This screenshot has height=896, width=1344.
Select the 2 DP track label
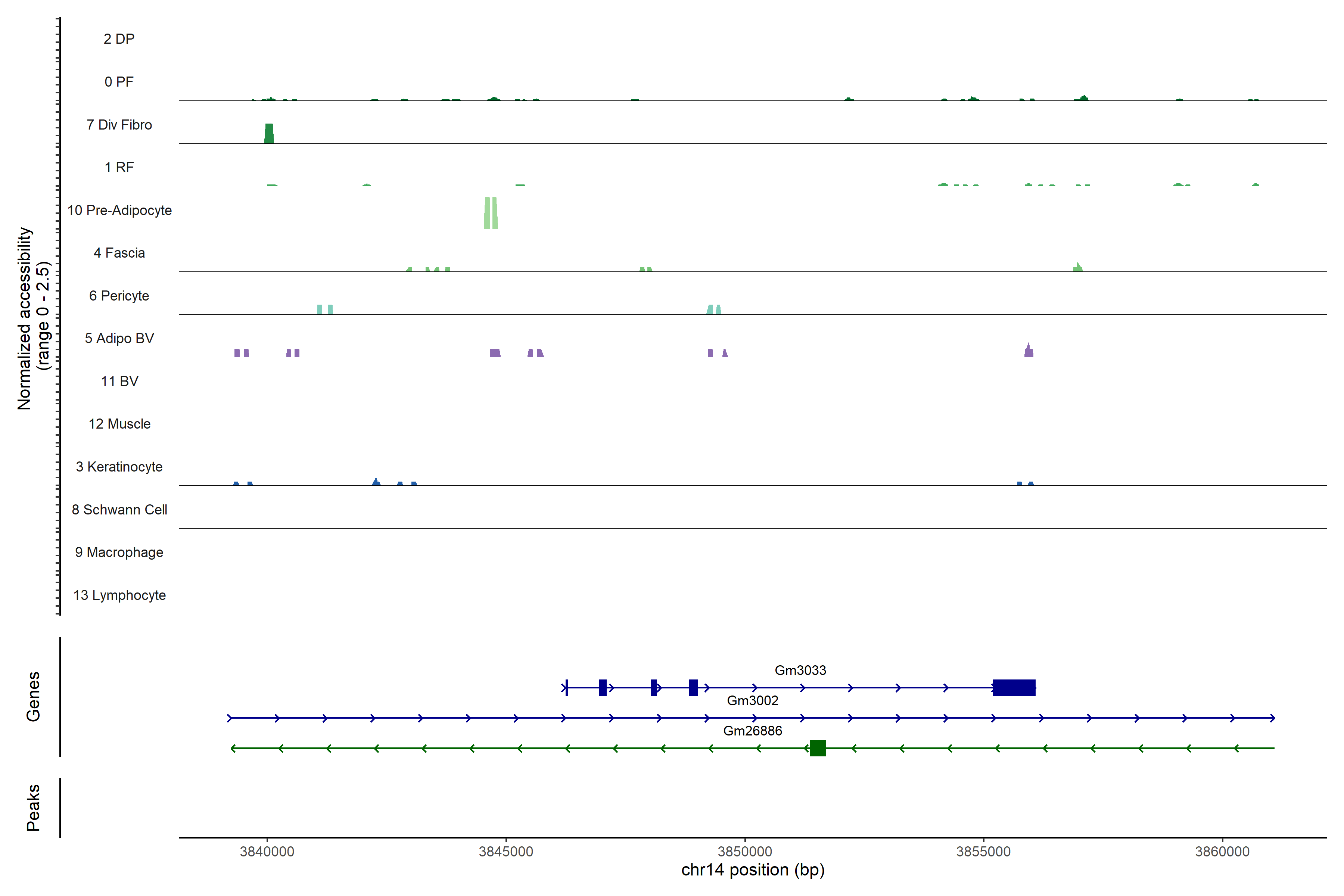tap(119, 39)
